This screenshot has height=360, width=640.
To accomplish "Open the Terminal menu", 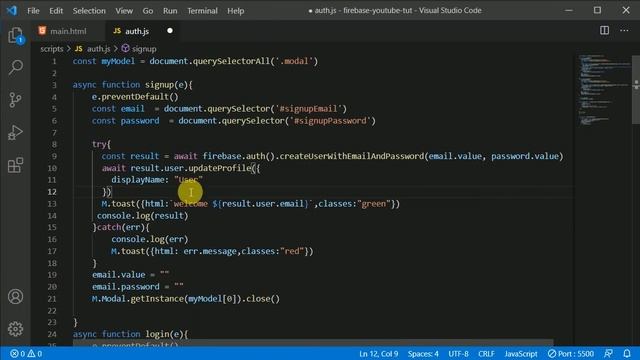I will [x=202, y=11].
